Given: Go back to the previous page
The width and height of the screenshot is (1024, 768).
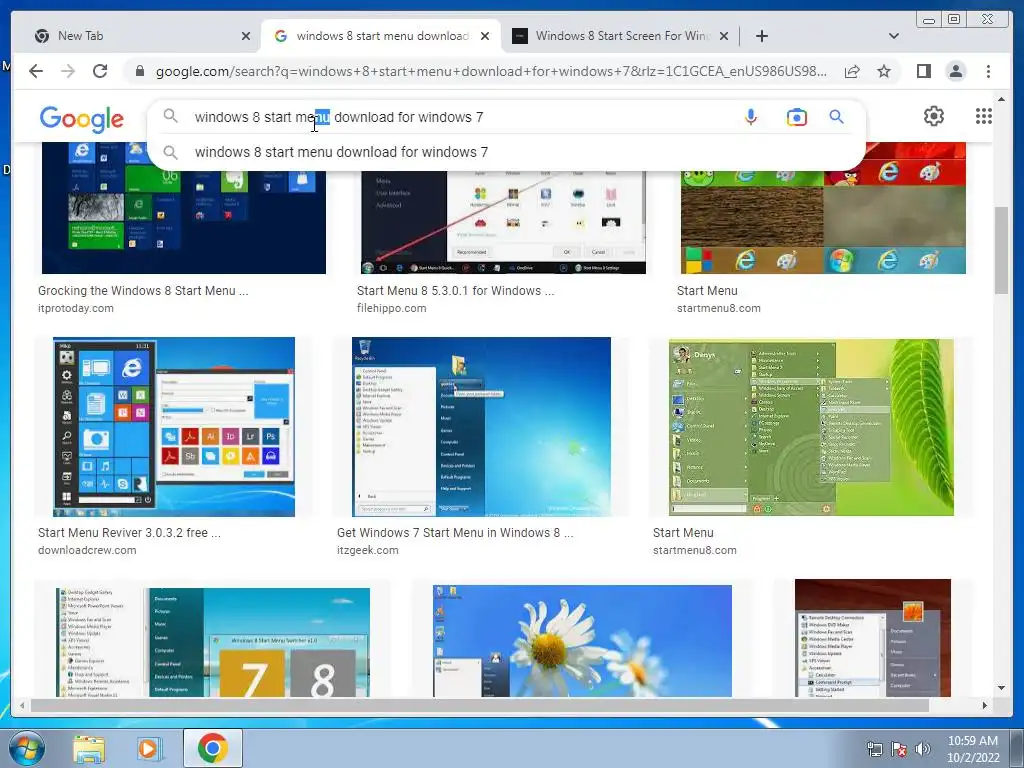Looking at the screenshot, I should [36, 71].
